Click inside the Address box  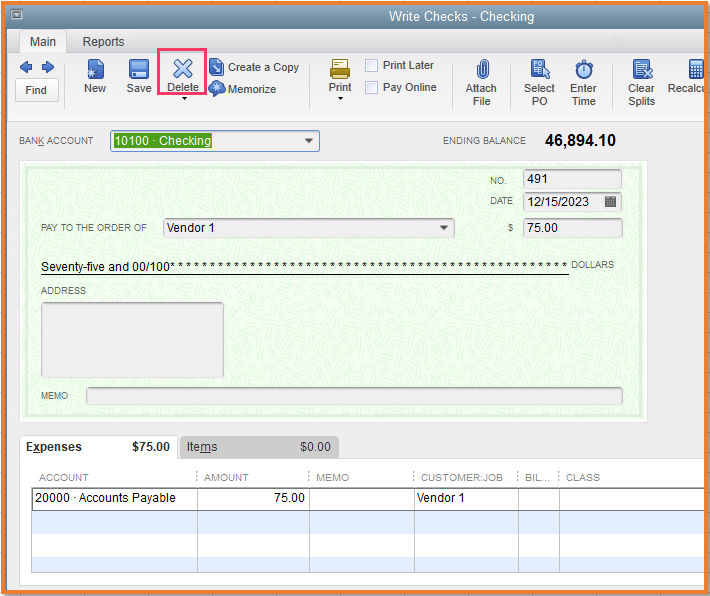coord(132,340)
